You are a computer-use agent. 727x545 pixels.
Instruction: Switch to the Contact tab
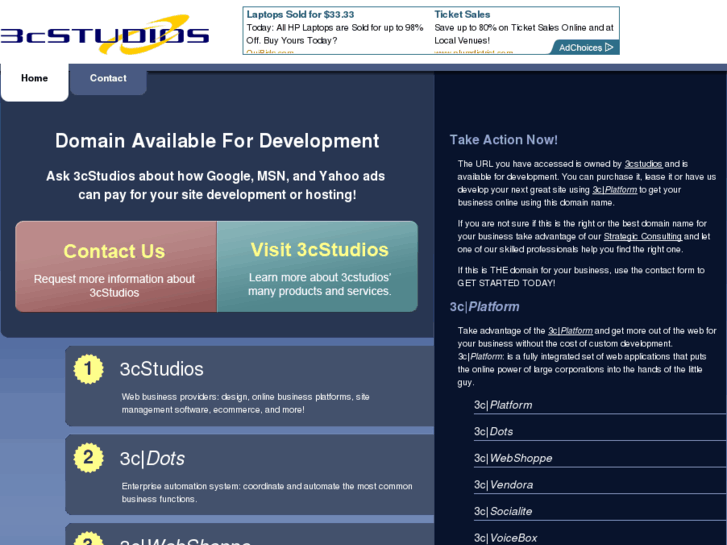pyautogui.click(x=108, y=78)
